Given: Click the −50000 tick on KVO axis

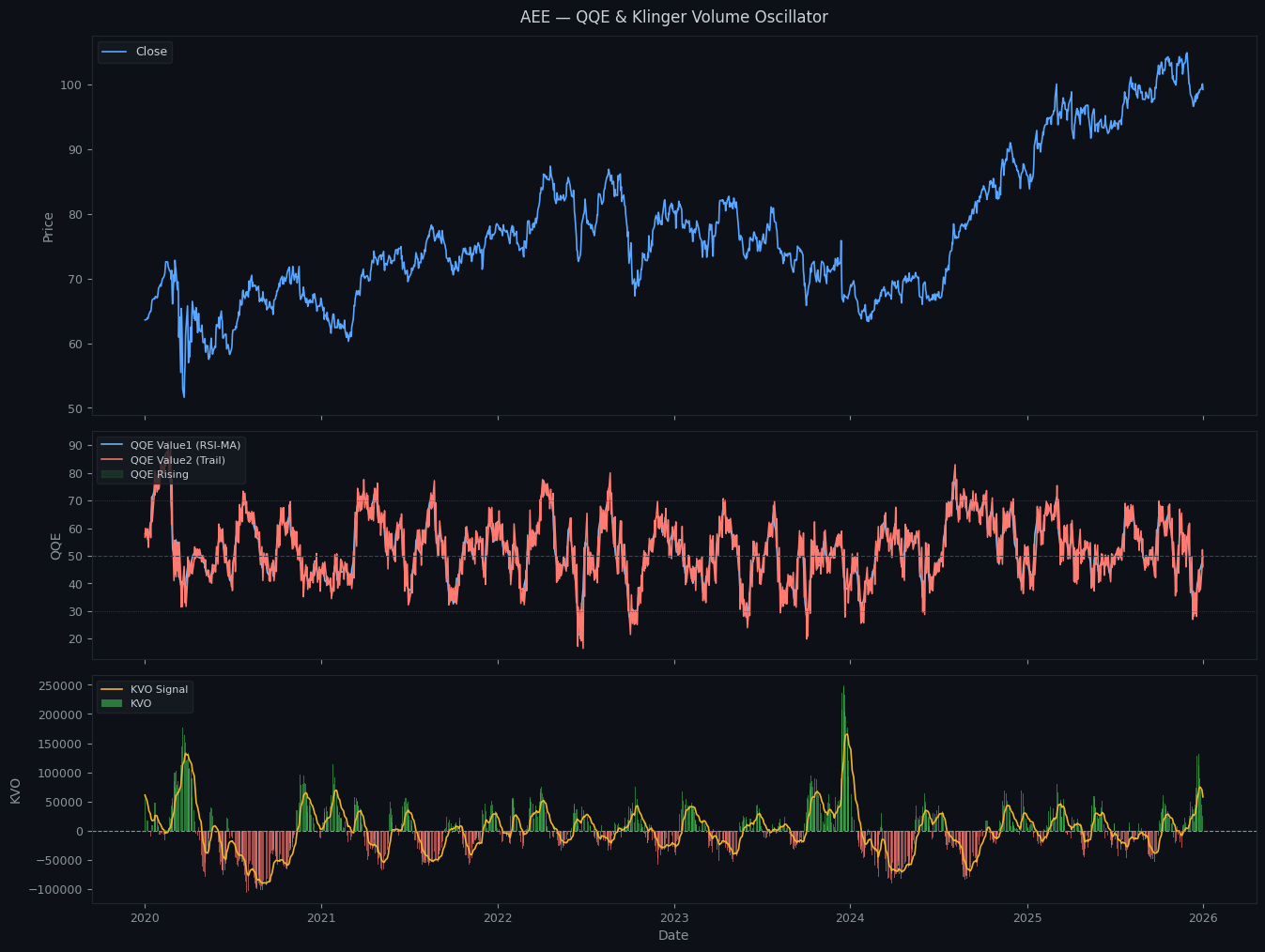Looking at the screenshot, I should tap(61, 860).
